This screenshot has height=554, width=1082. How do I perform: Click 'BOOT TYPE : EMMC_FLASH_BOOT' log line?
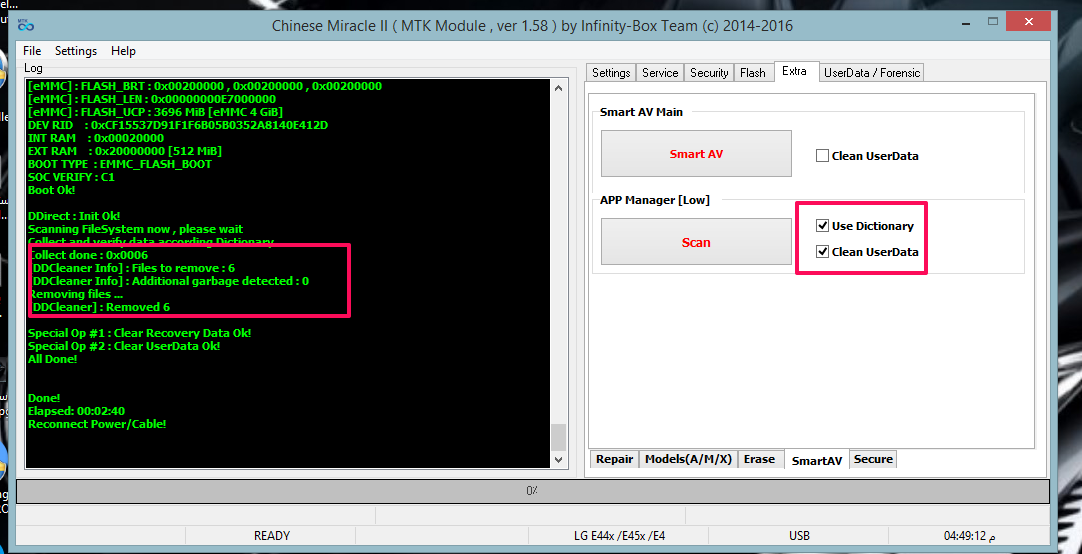(x=120, y=164)
